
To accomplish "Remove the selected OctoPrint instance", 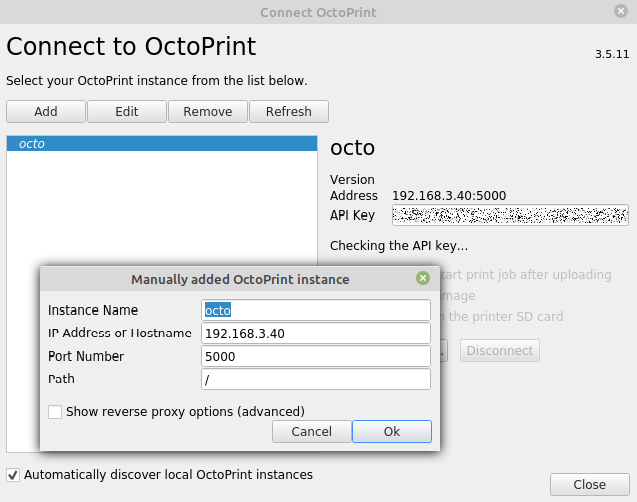I will (208, 111).
